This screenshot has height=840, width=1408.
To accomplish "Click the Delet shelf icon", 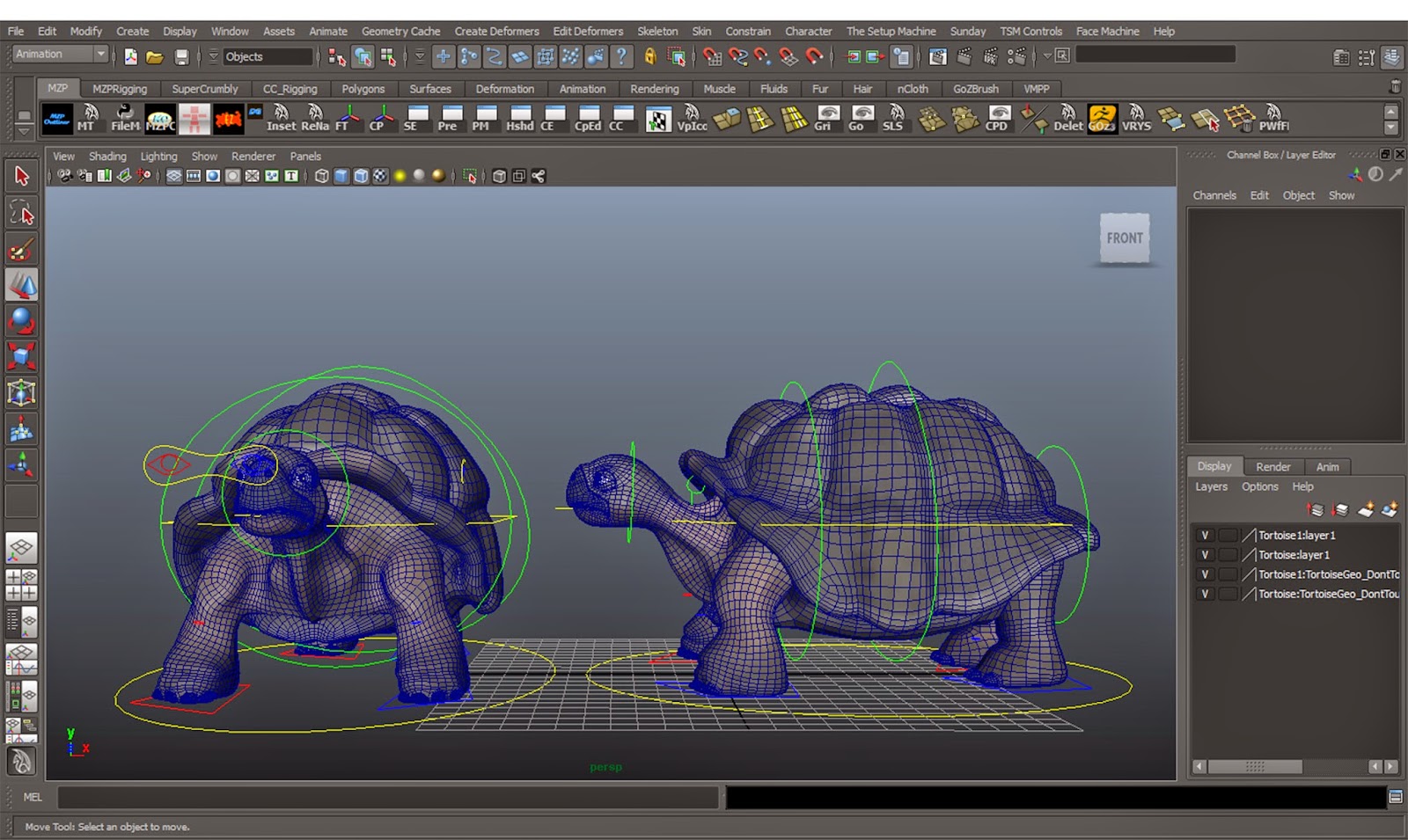I will 1067,119.
